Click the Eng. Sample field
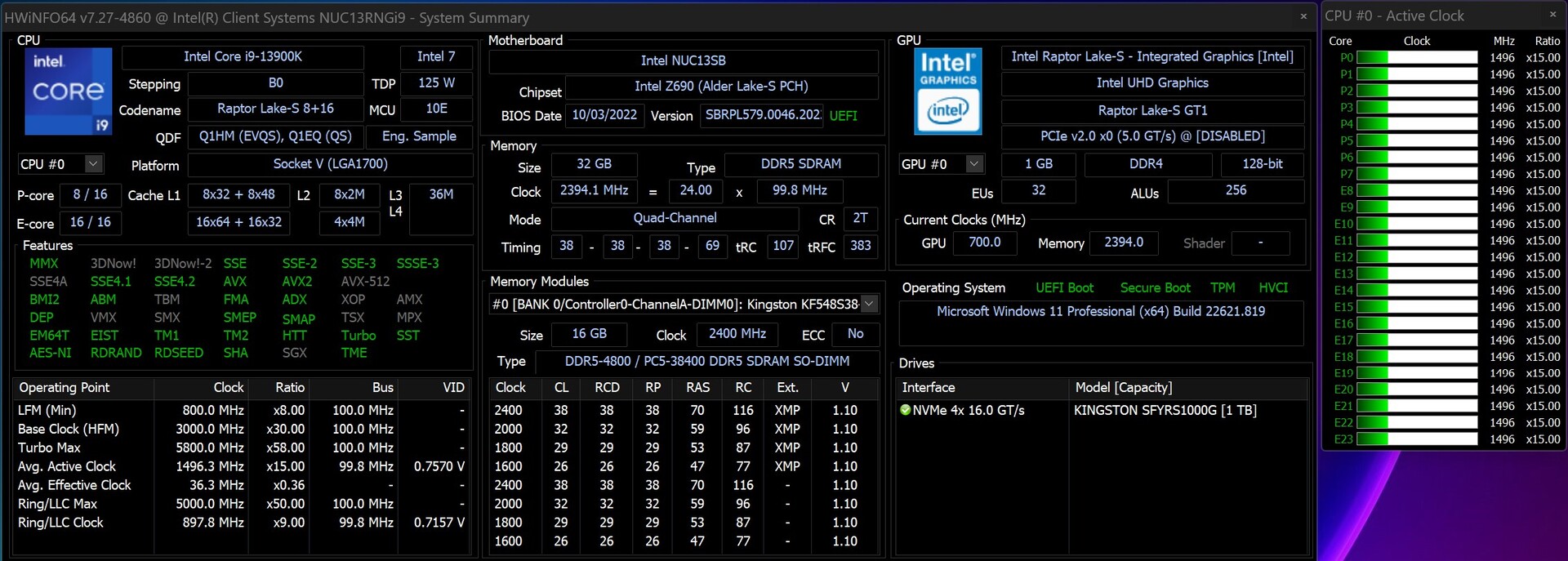Screen dimensions: 1568x561 (419, 136)
